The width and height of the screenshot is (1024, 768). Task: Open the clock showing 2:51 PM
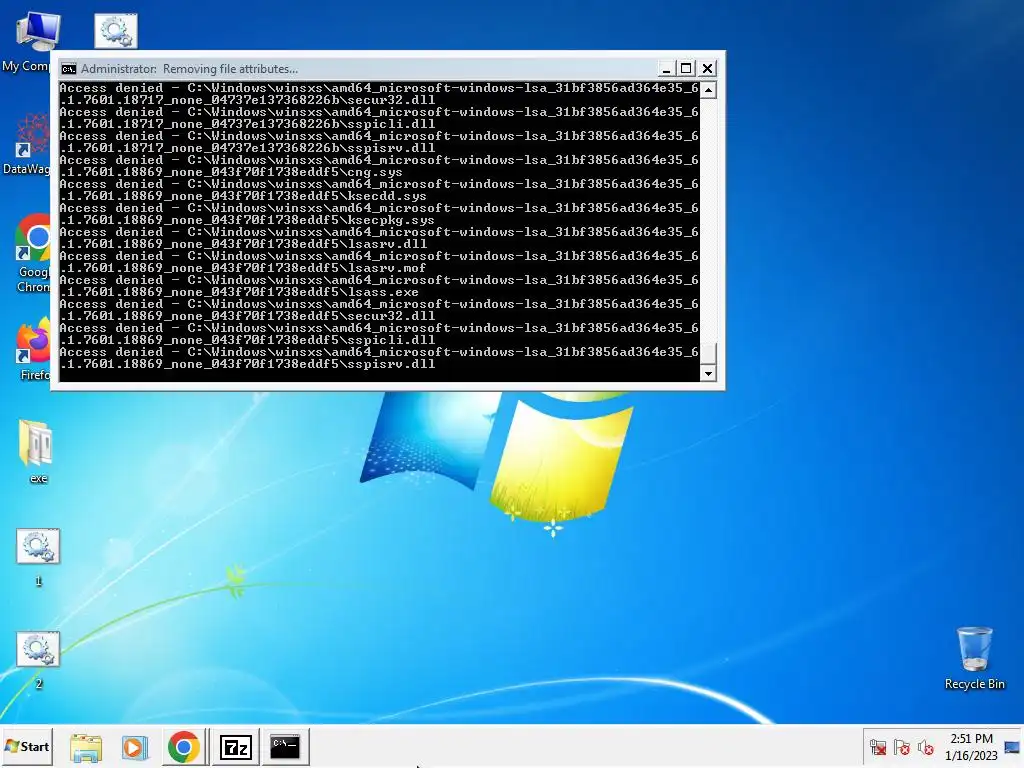971,747
